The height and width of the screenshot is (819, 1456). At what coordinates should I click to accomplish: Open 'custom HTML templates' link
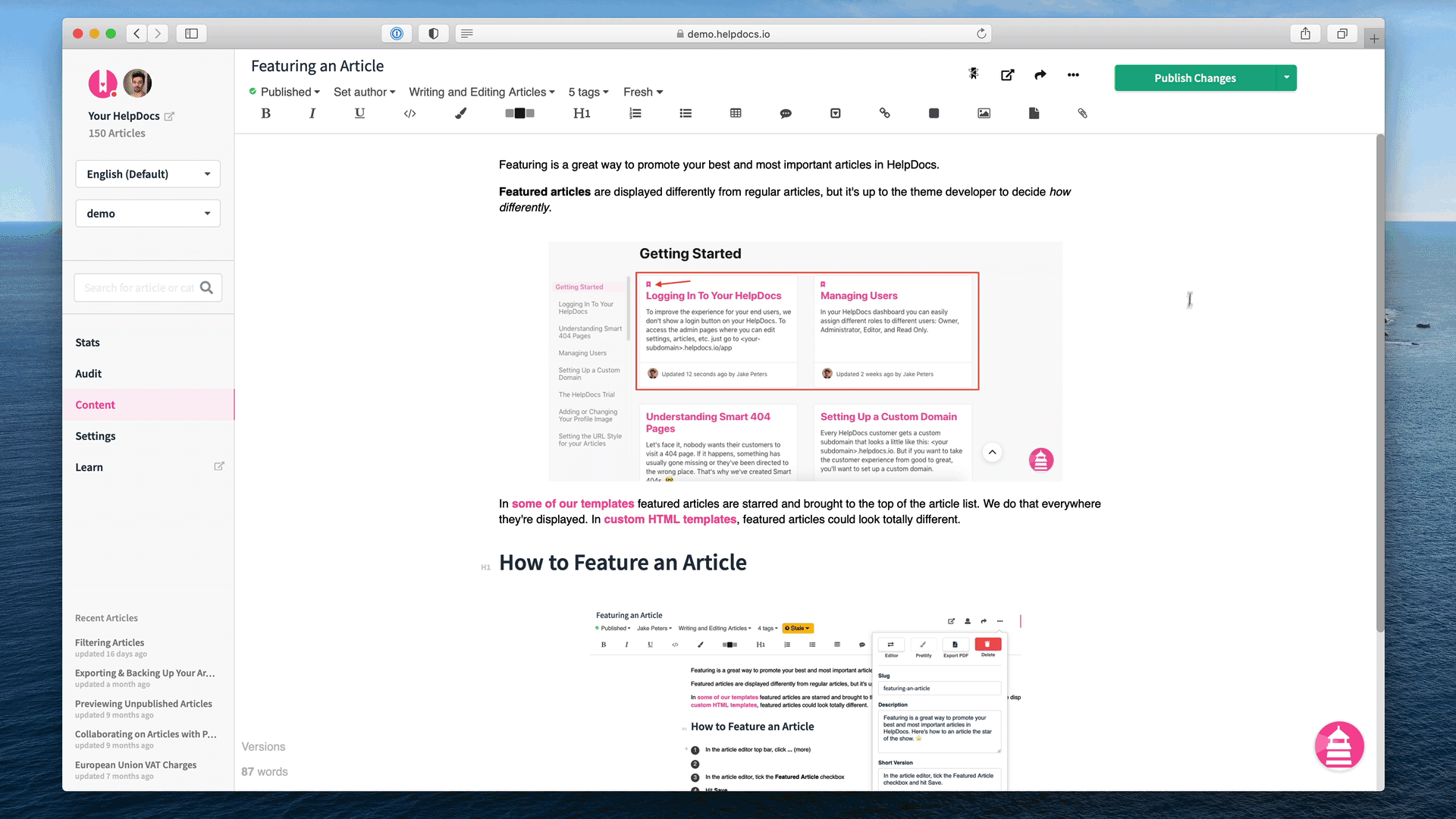[670, 519]
